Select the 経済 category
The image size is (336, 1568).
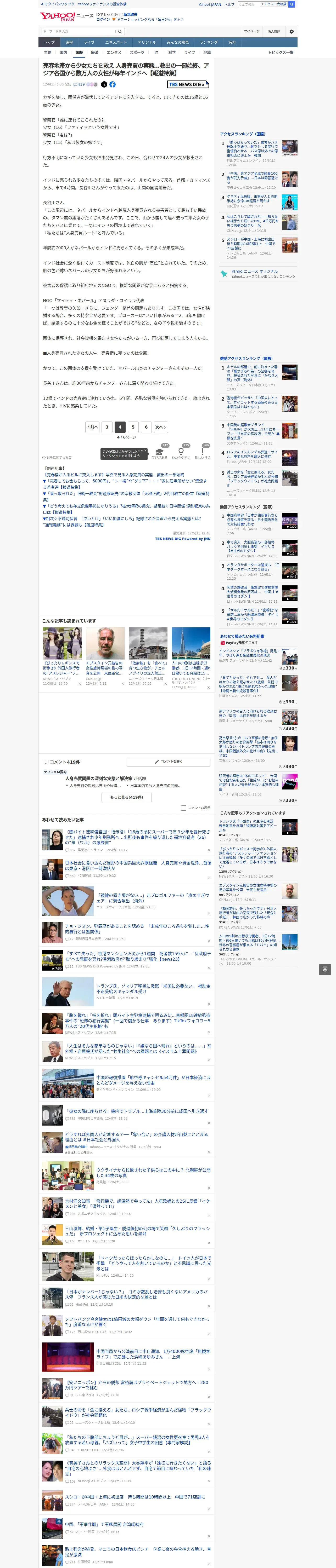click(x=94, y=52)
